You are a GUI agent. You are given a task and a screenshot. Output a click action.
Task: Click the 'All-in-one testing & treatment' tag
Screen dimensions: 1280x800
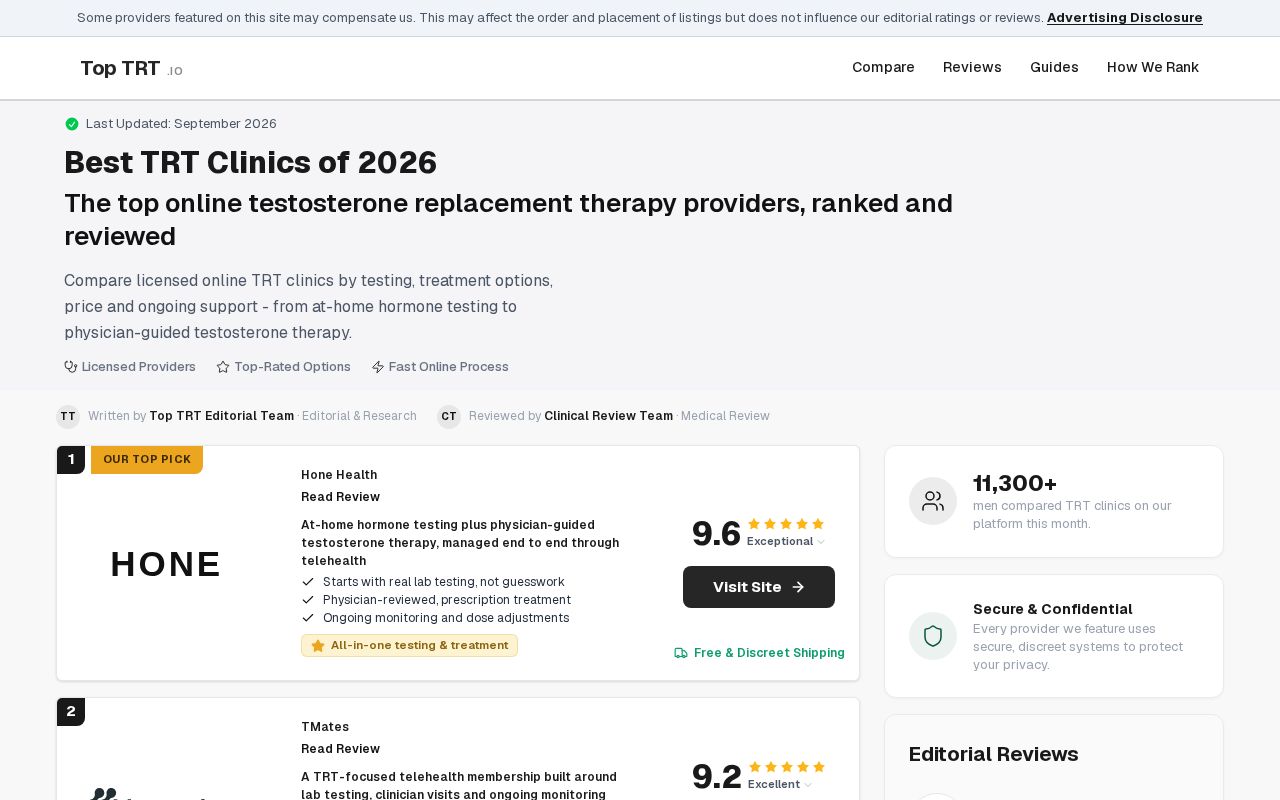pos(410,646)
